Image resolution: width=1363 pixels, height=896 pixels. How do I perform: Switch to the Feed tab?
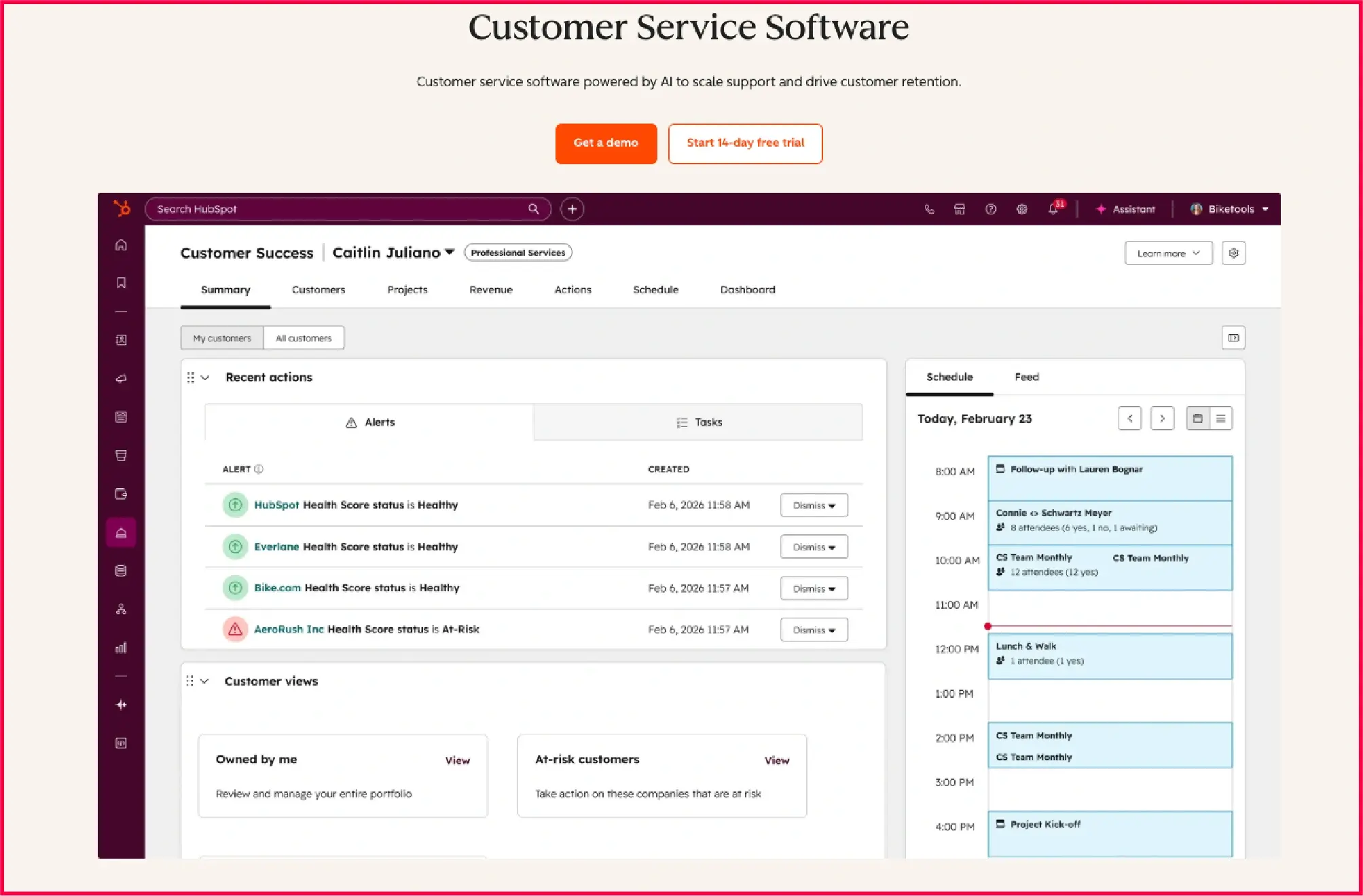[1026, 377]
